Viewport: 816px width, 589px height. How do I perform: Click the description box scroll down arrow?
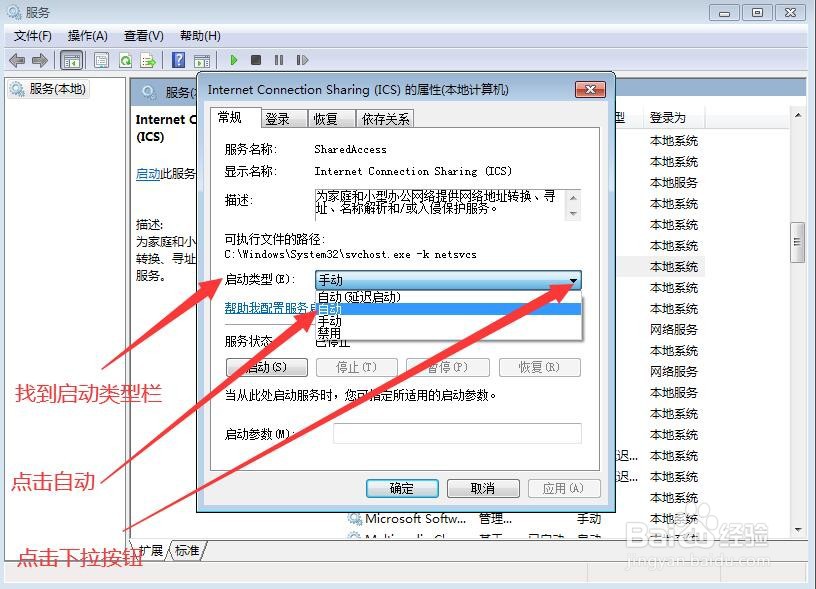[573, 214]
